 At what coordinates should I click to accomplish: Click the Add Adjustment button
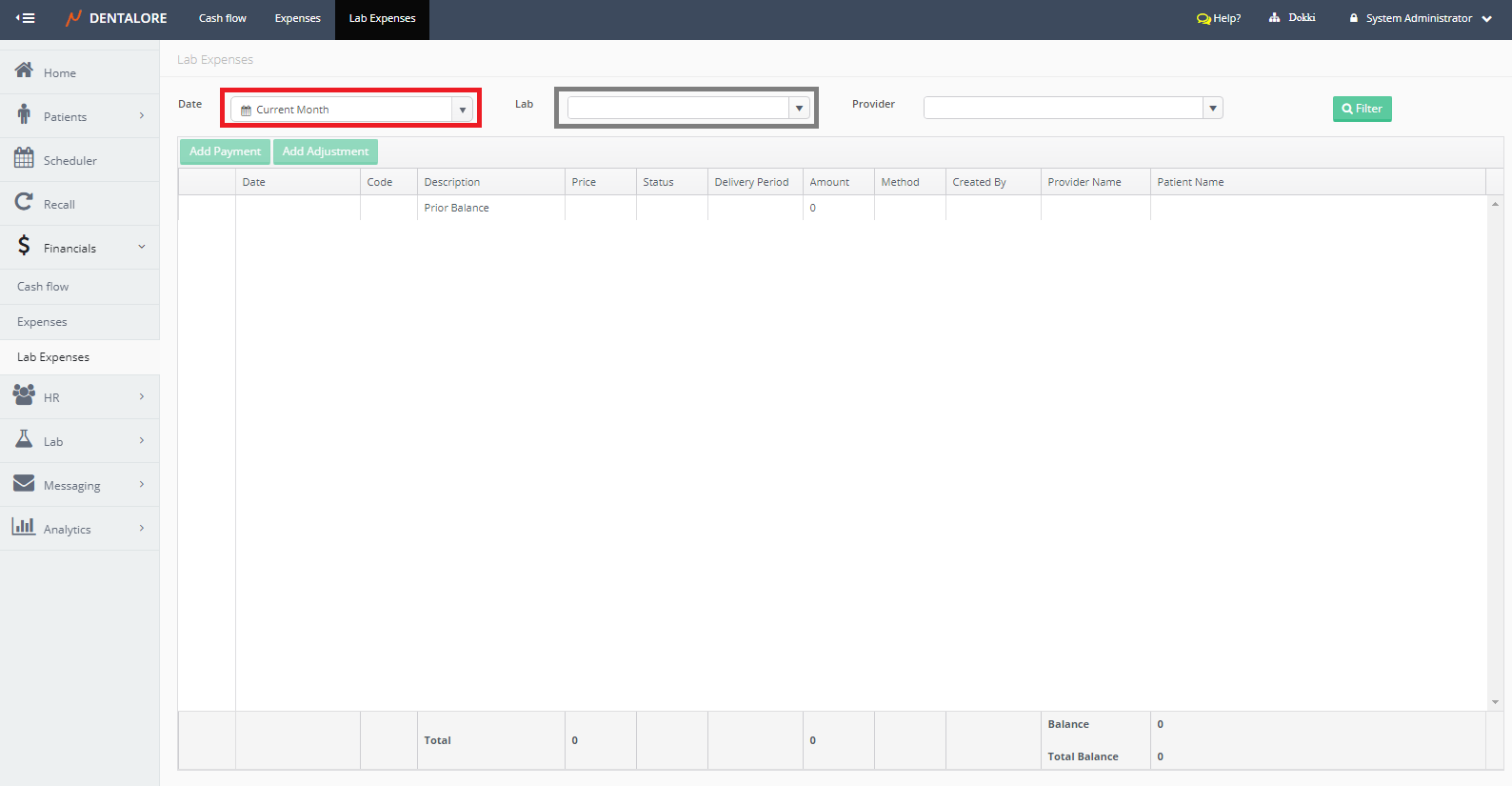point(326,151)
